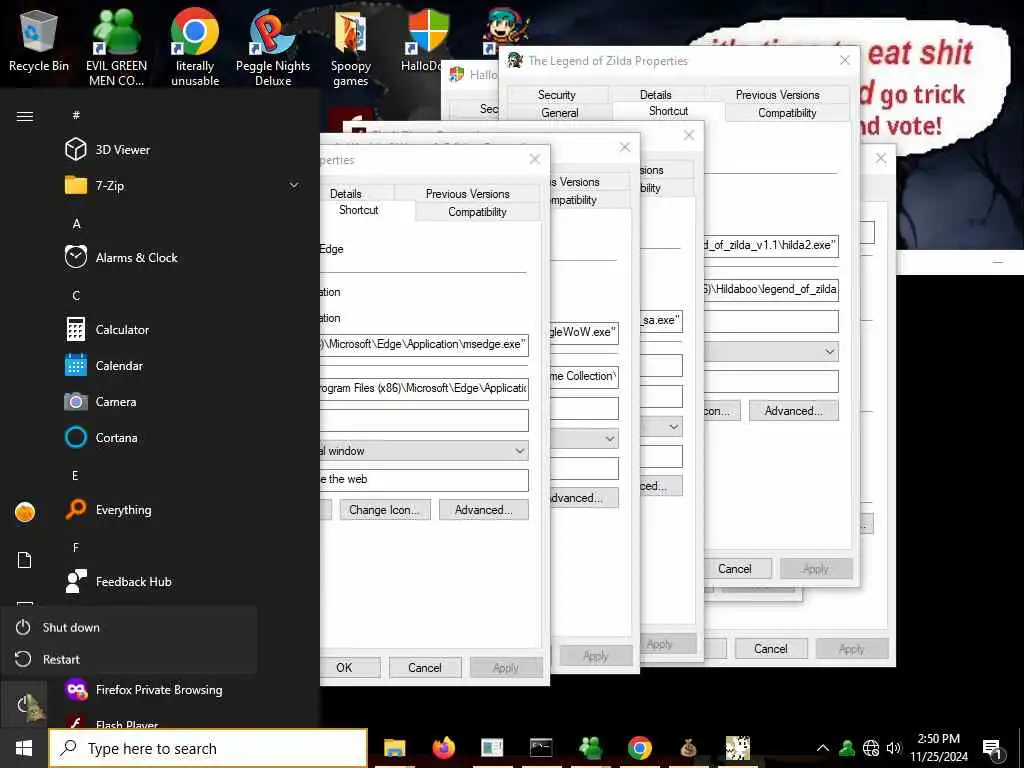Jump to the A letter group header
The height and width of the screenshot is (768, 1024).
pyautogui.click(x=76, y=223)
